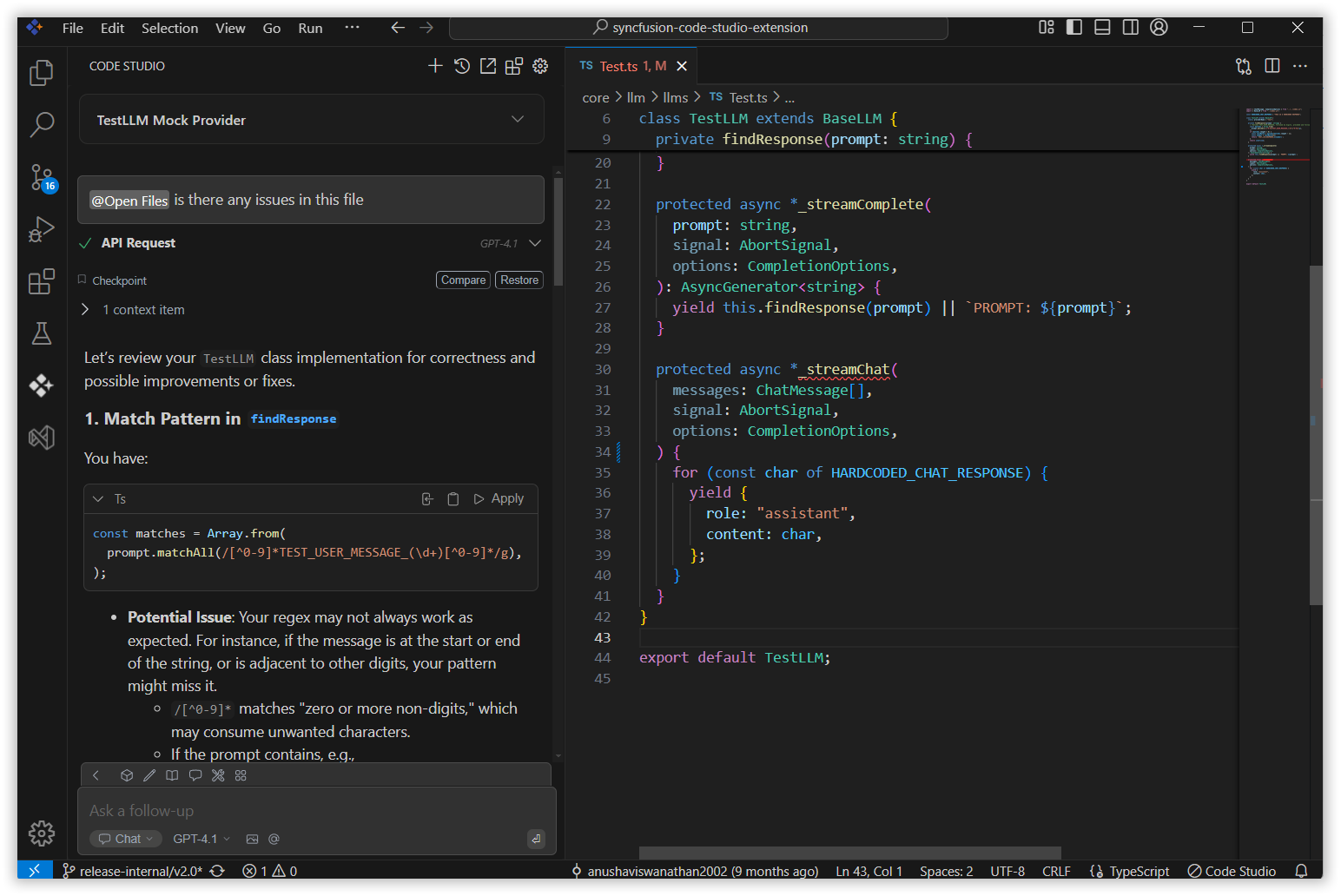Open the Search view in activity bar
The image size is (1341, 896).
pos(42,125)
